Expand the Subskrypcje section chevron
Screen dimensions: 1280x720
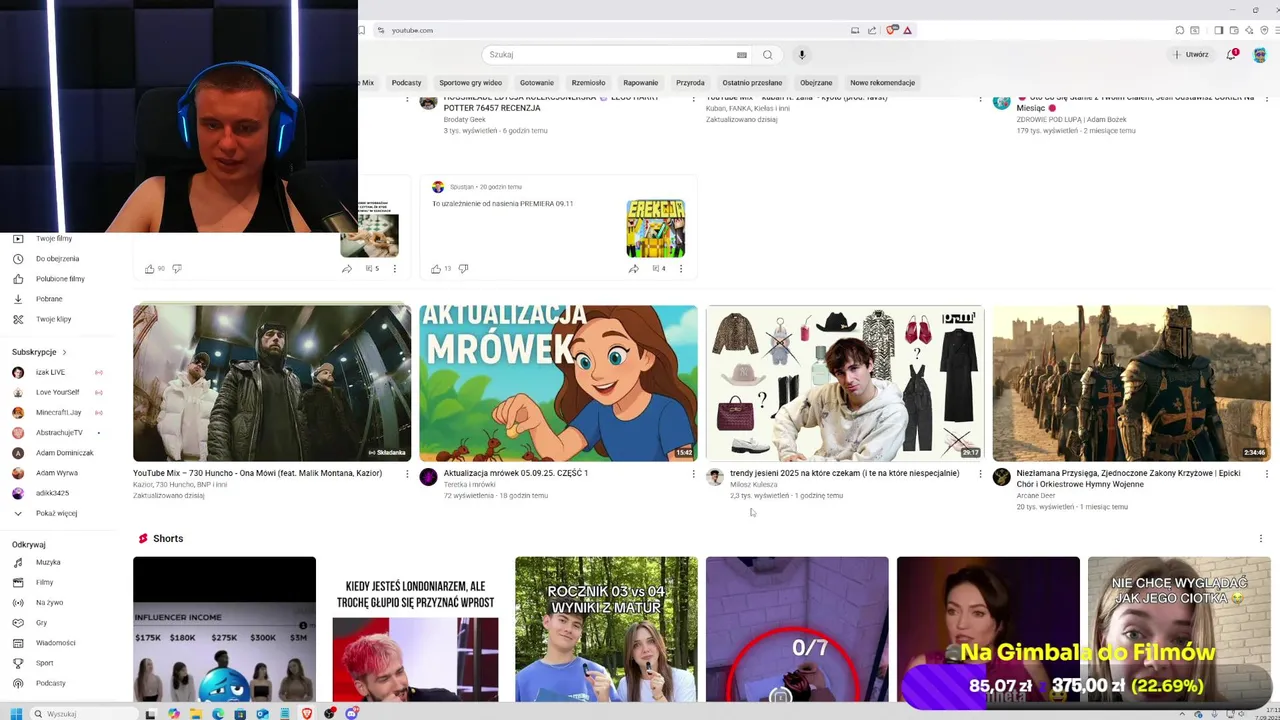[64, 352]
